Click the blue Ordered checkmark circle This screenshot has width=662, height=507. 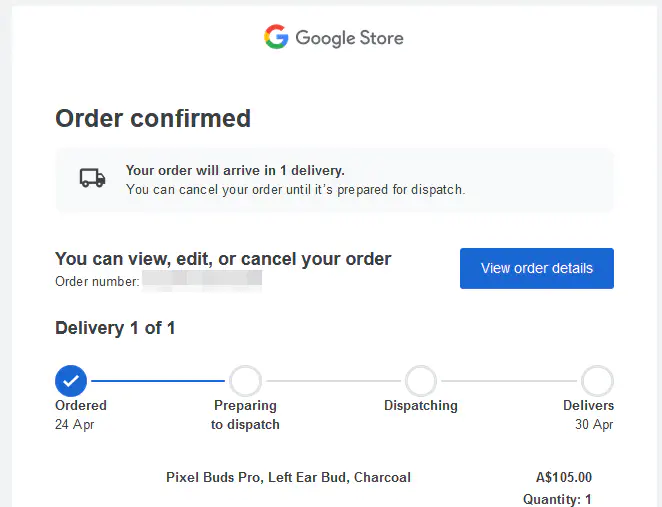pyautogui.click(x=71, y=381)
